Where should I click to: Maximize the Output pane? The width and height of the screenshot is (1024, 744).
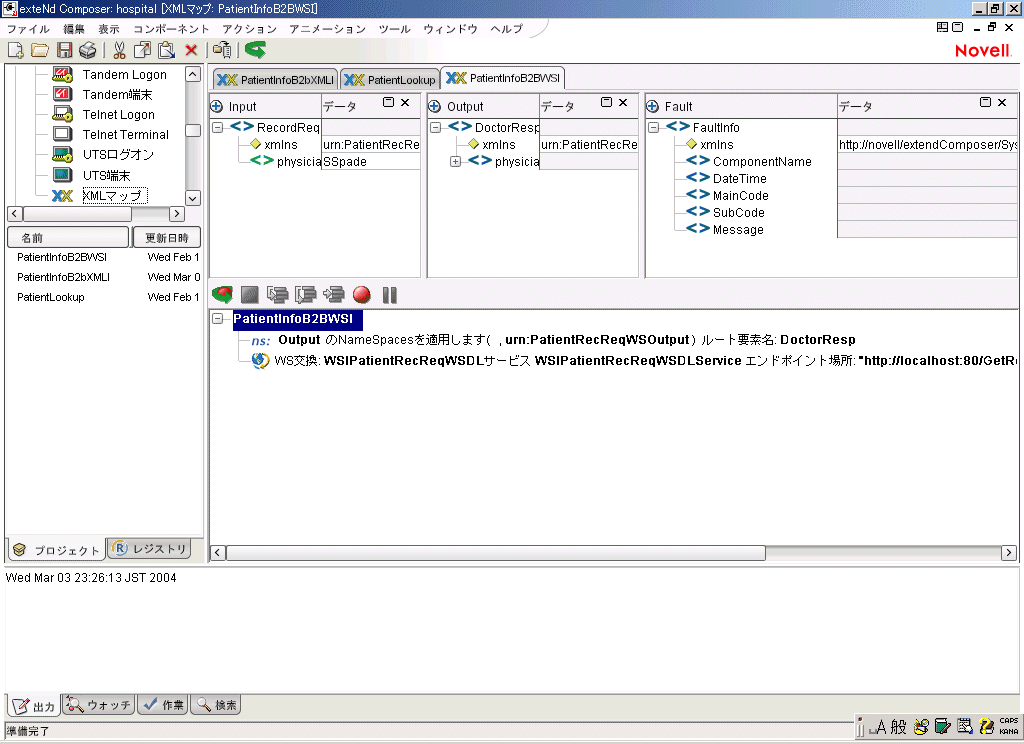click(607, 102)
